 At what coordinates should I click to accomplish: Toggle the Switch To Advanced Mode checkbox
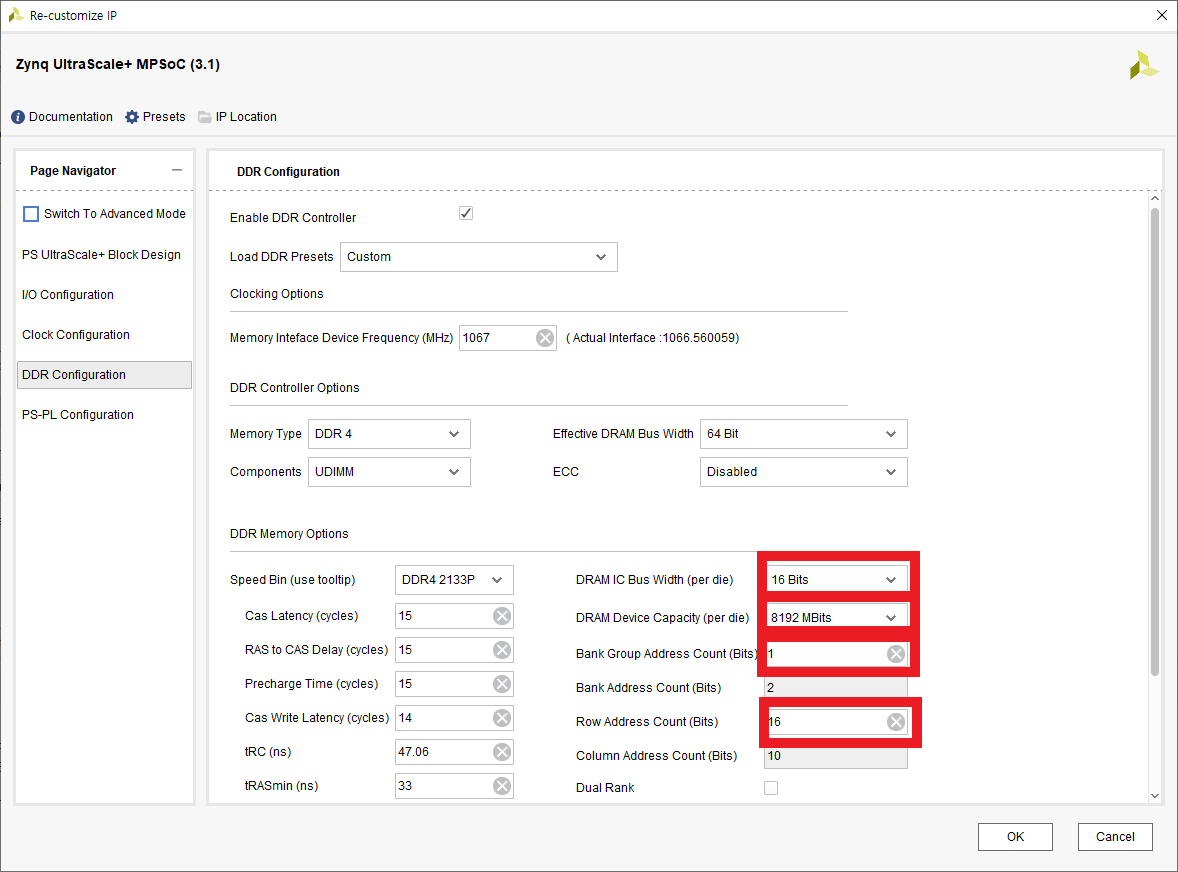click(31, 214)
